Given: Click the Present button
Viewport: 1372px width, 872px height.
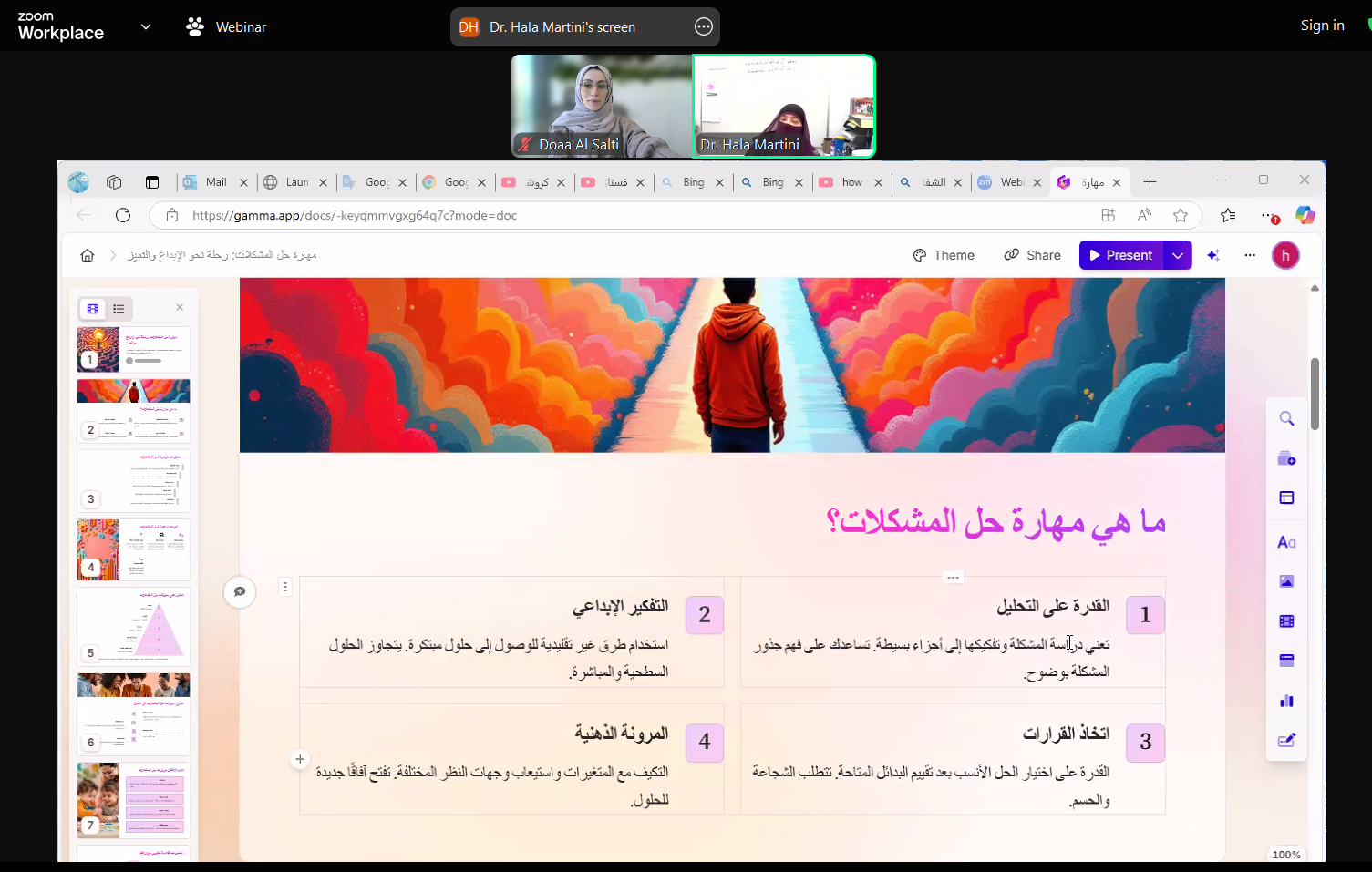Looking at the screenshot, I should (1121, 256).
